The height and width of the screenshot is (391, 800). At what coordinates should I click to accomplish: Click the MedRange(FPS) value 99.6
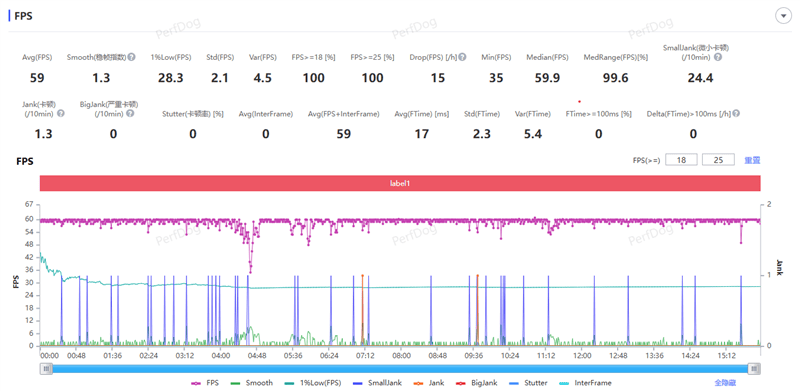pos(615,78)
